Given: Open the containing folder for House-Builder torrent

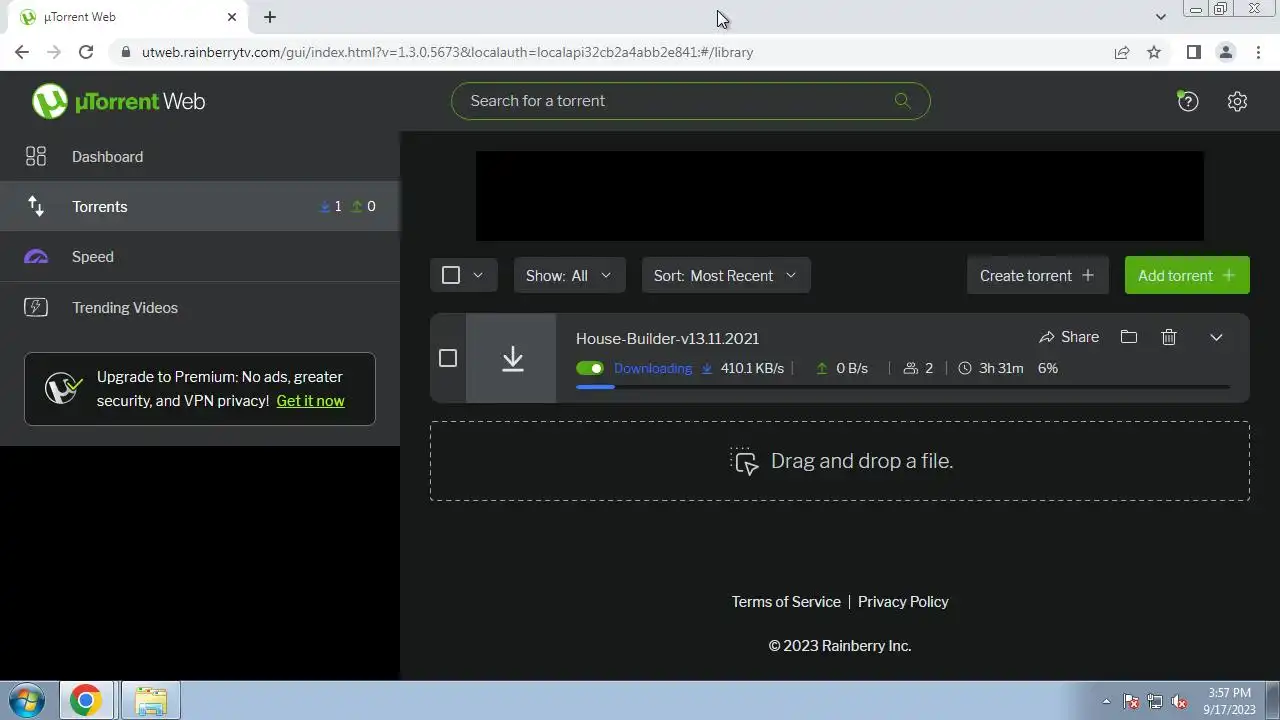Looking at the screenshot, I should pyautogui.click(x=1129, y=337).
